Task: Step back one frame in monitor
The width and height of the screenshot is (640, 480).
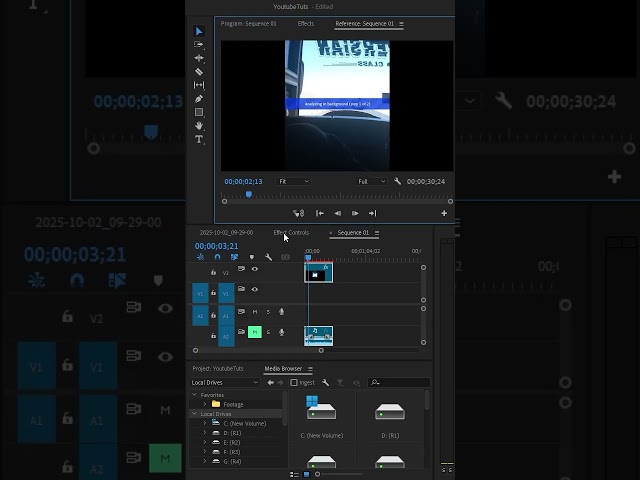Action: pos(338,213)
